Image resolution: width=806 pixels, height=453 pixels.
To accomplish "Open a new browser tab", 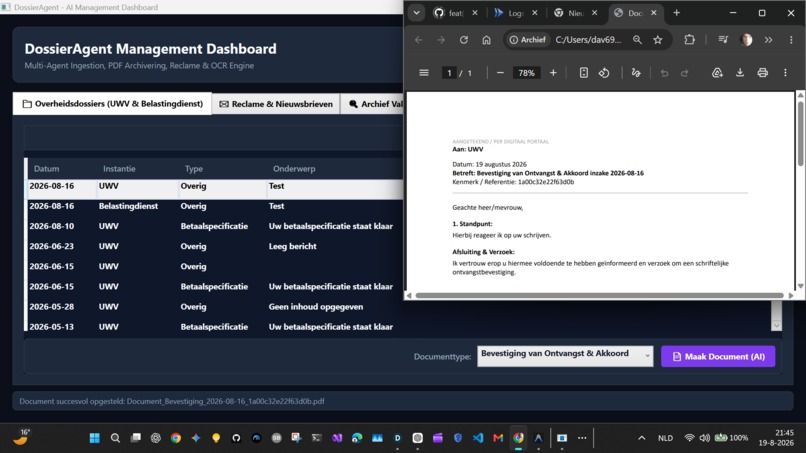I will (676, 13).
